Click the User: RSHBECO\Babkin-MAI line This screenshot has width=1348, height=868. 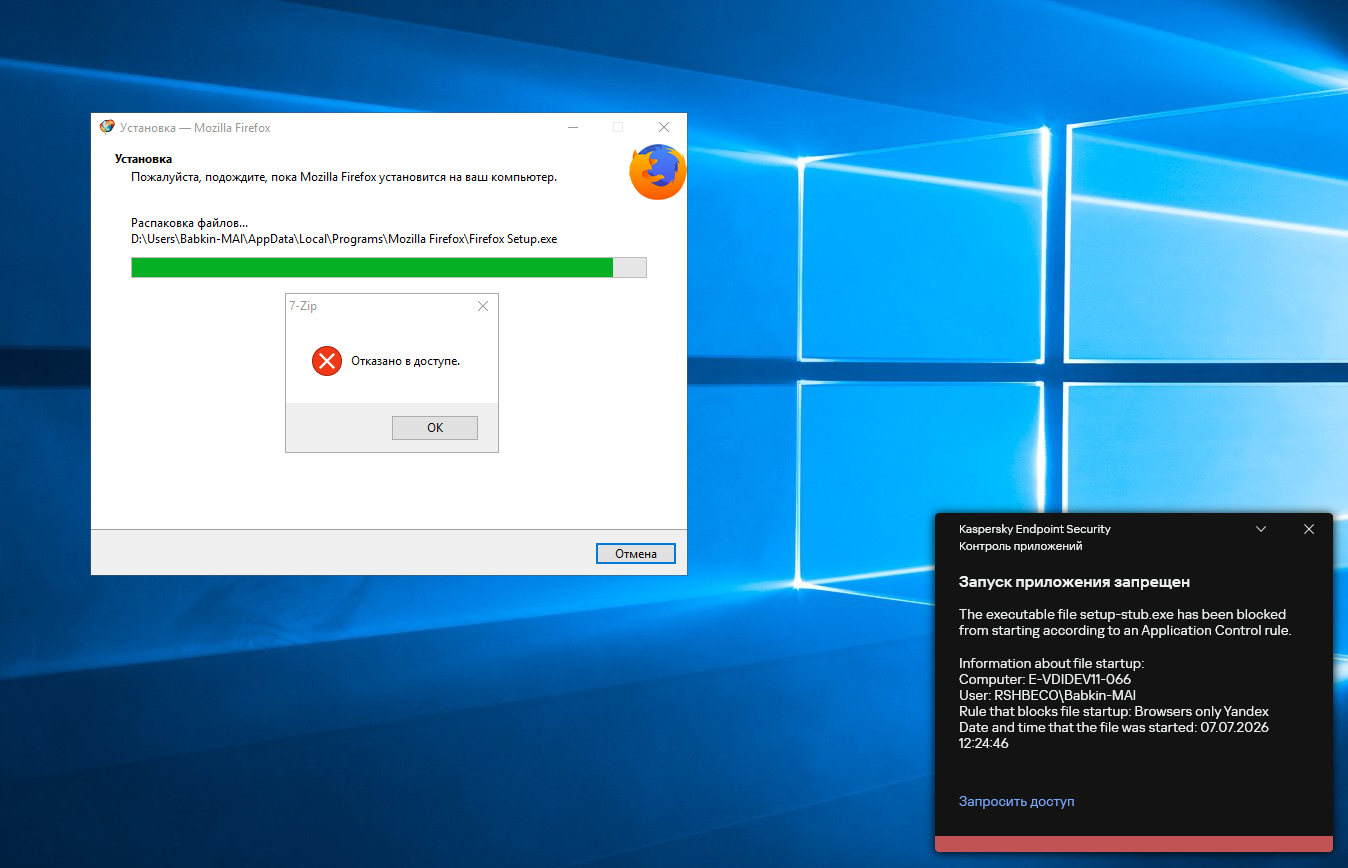tap(1047, 695)
